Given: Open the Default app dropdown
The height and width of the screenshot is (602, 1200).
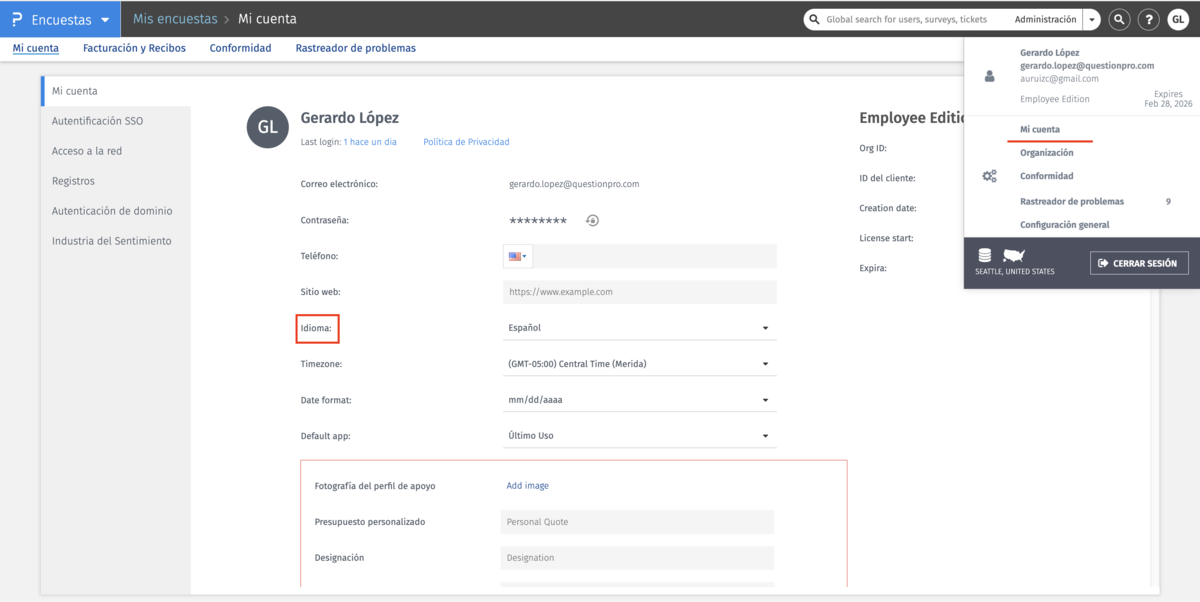Looking at the screenshot, I should point(640,436).
